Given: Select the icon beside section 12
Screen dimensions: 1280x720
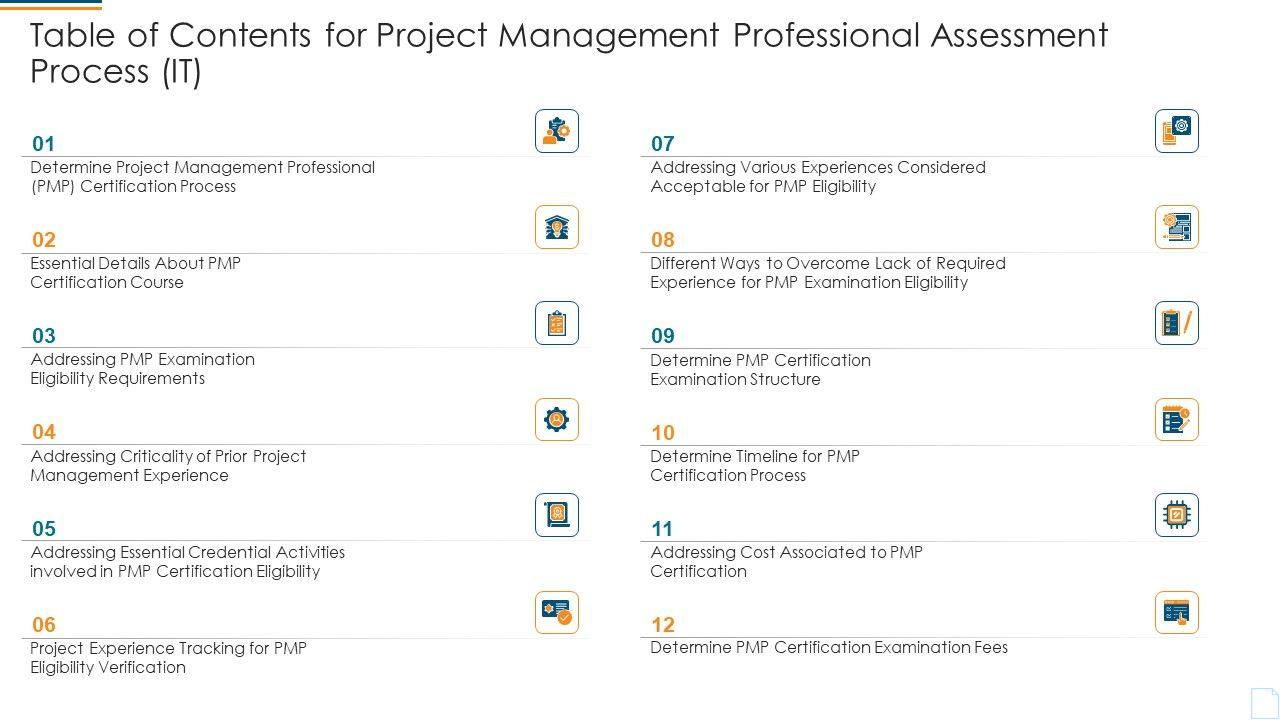Looking at the screenshot, I should click(1177, 612).
